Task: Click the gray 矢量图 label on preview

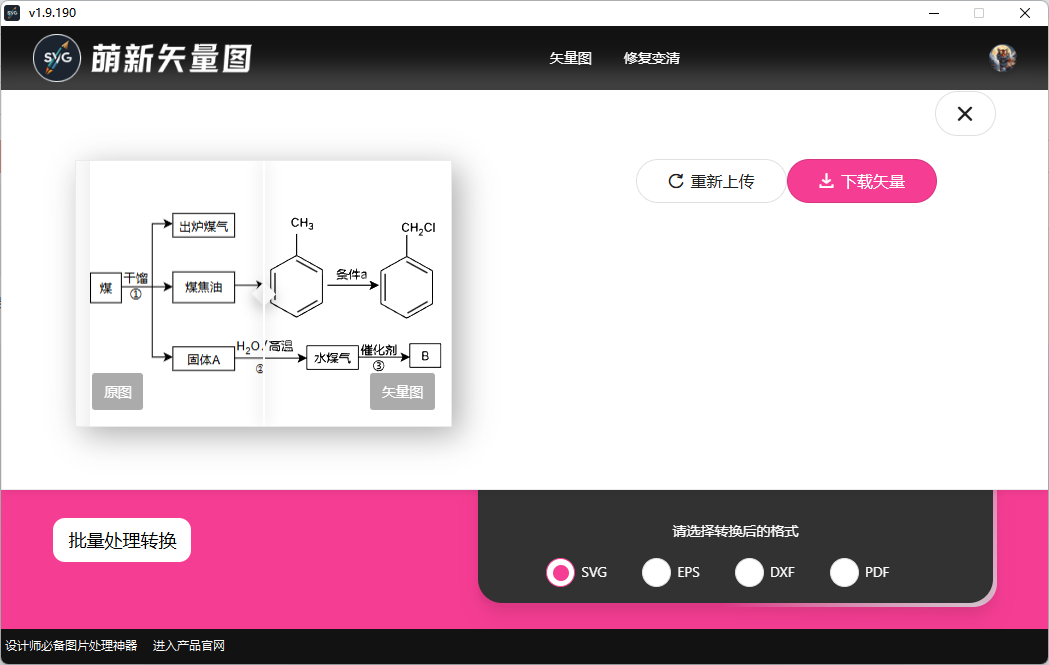Action: coord(402,392)
